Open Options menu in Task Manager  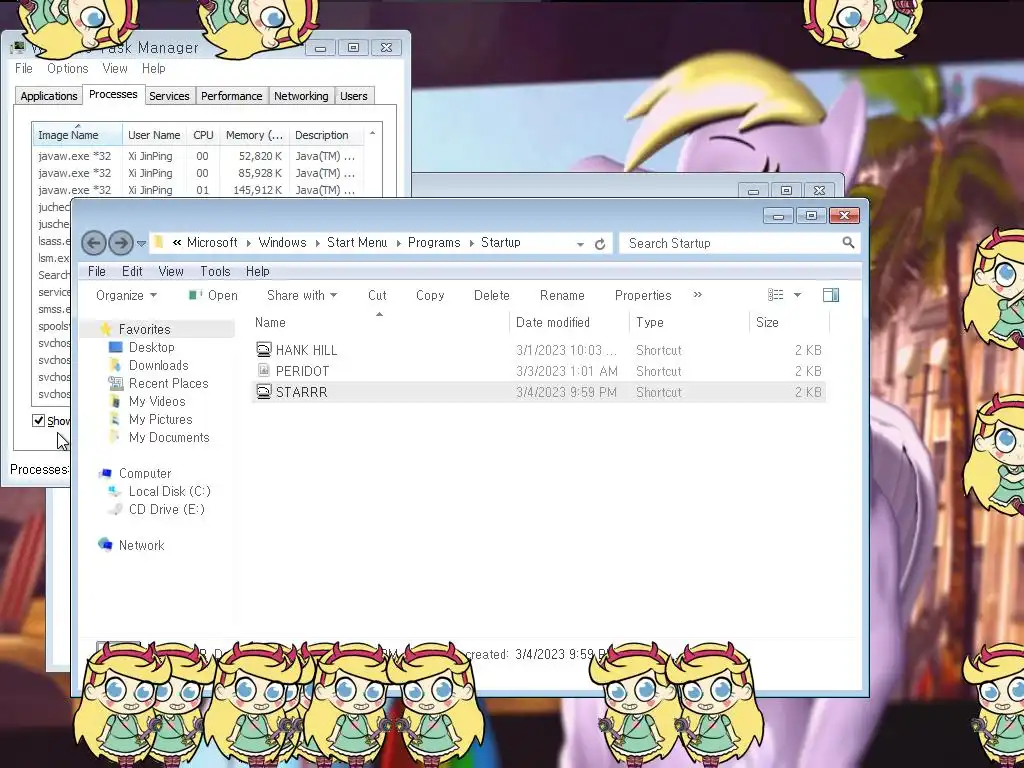(x=67, y=69)
